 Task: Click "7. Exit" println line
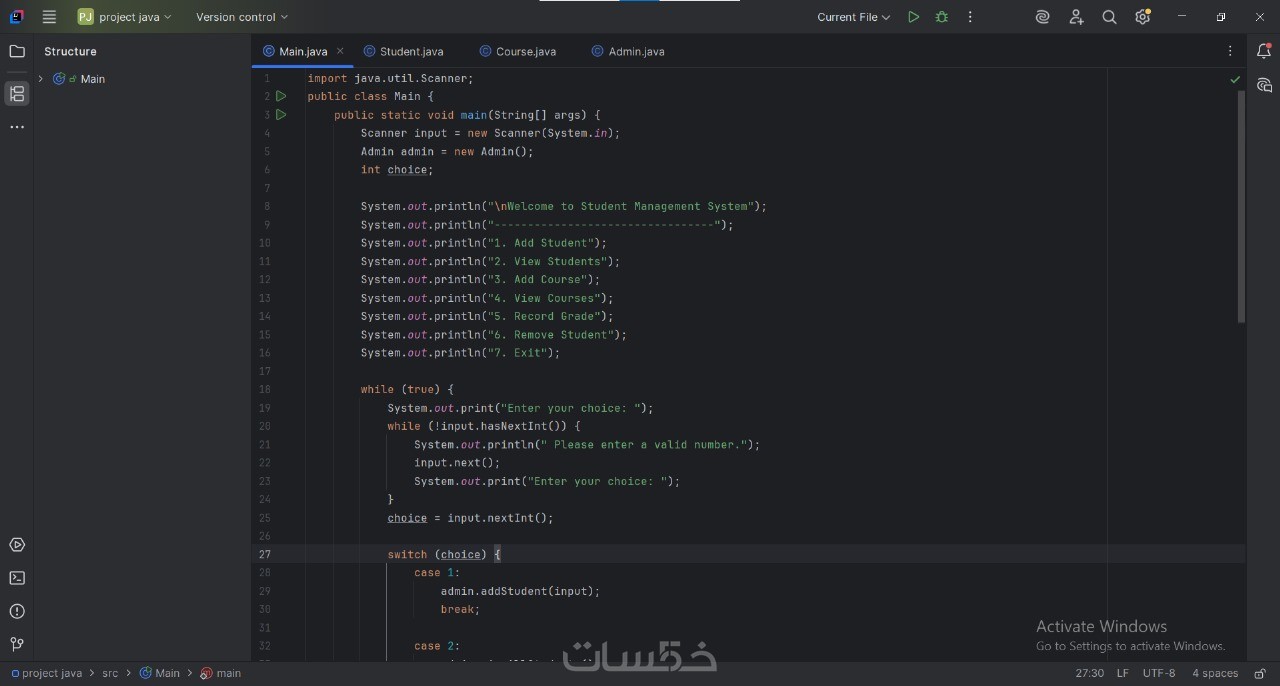pyautogui.click(x=460, y=353)
